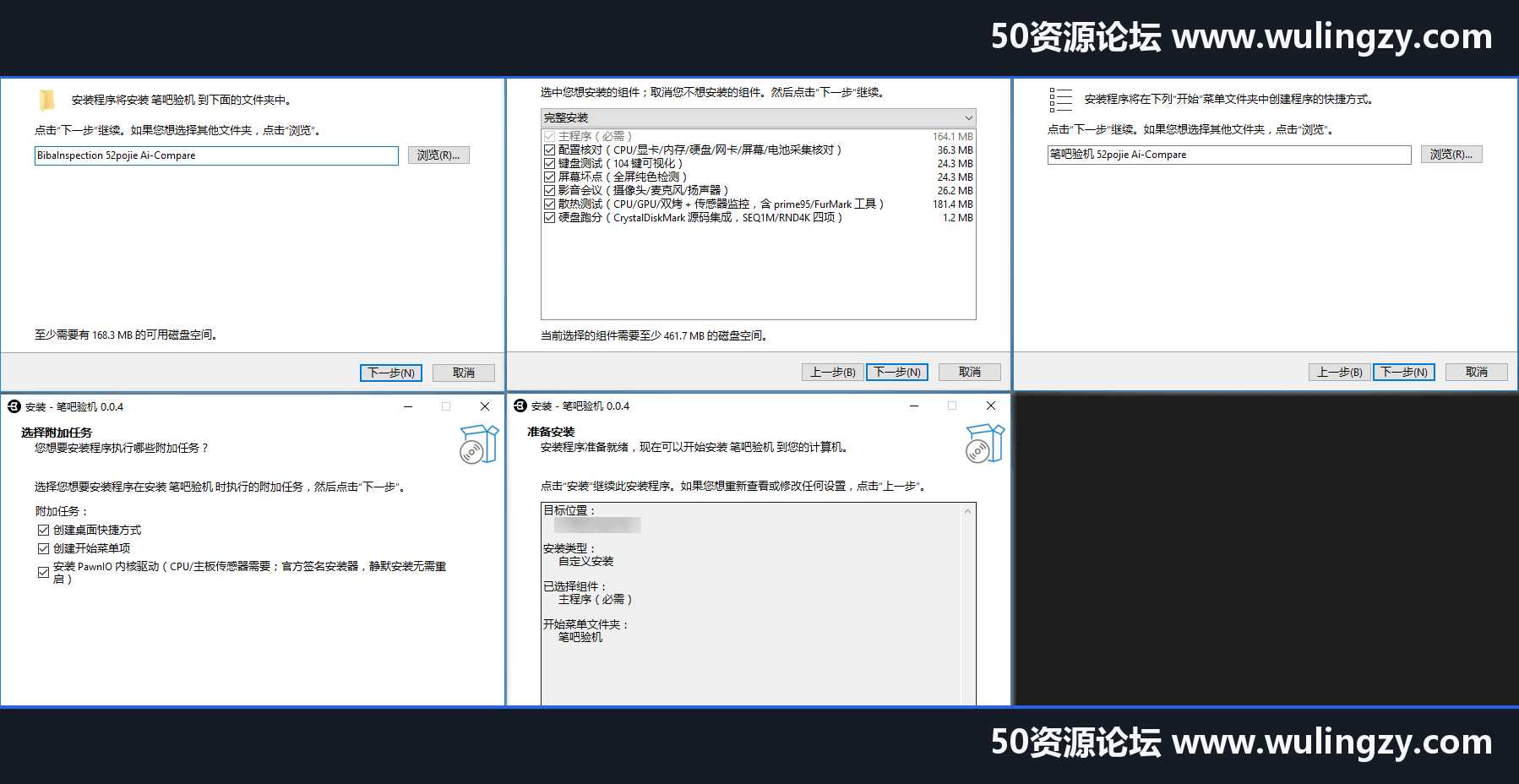
Task: Click 164.1 MB size of 主程序
Action: click(953, 136)
